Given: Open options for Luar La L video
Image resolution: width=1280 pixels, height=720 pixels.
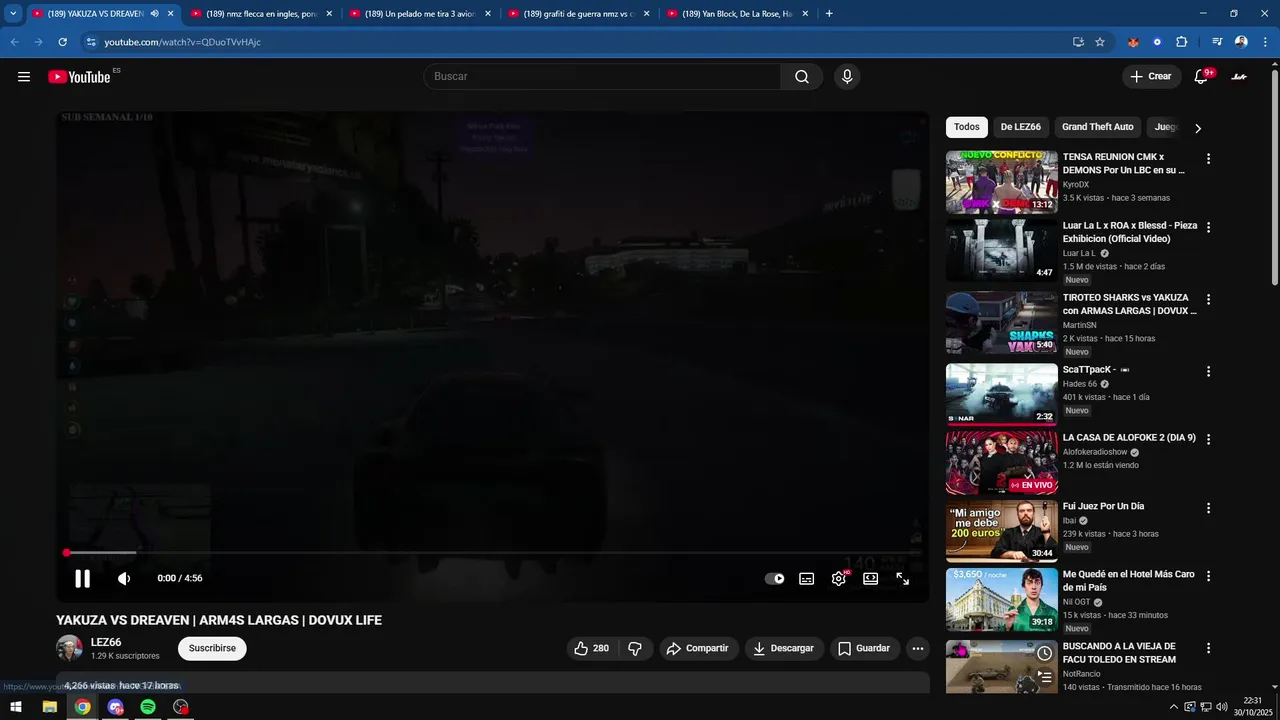Looking at the screenshot, I should tap(1208, 228).
